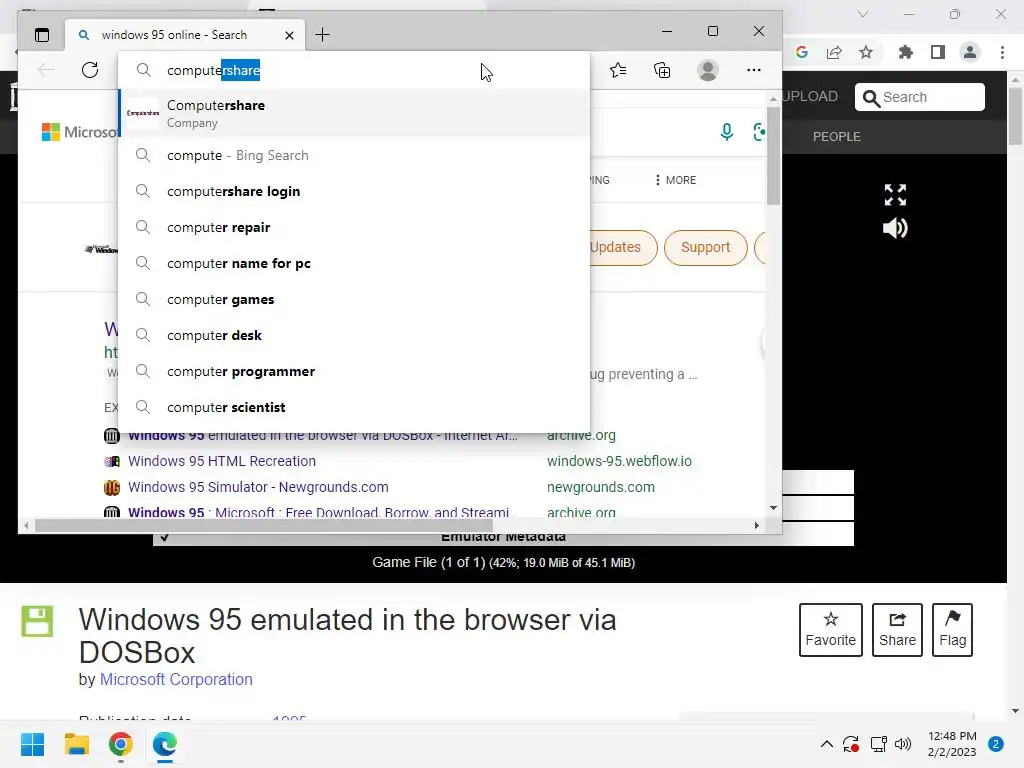Choose 'computer name for pc' suggestion

point(355,263)
